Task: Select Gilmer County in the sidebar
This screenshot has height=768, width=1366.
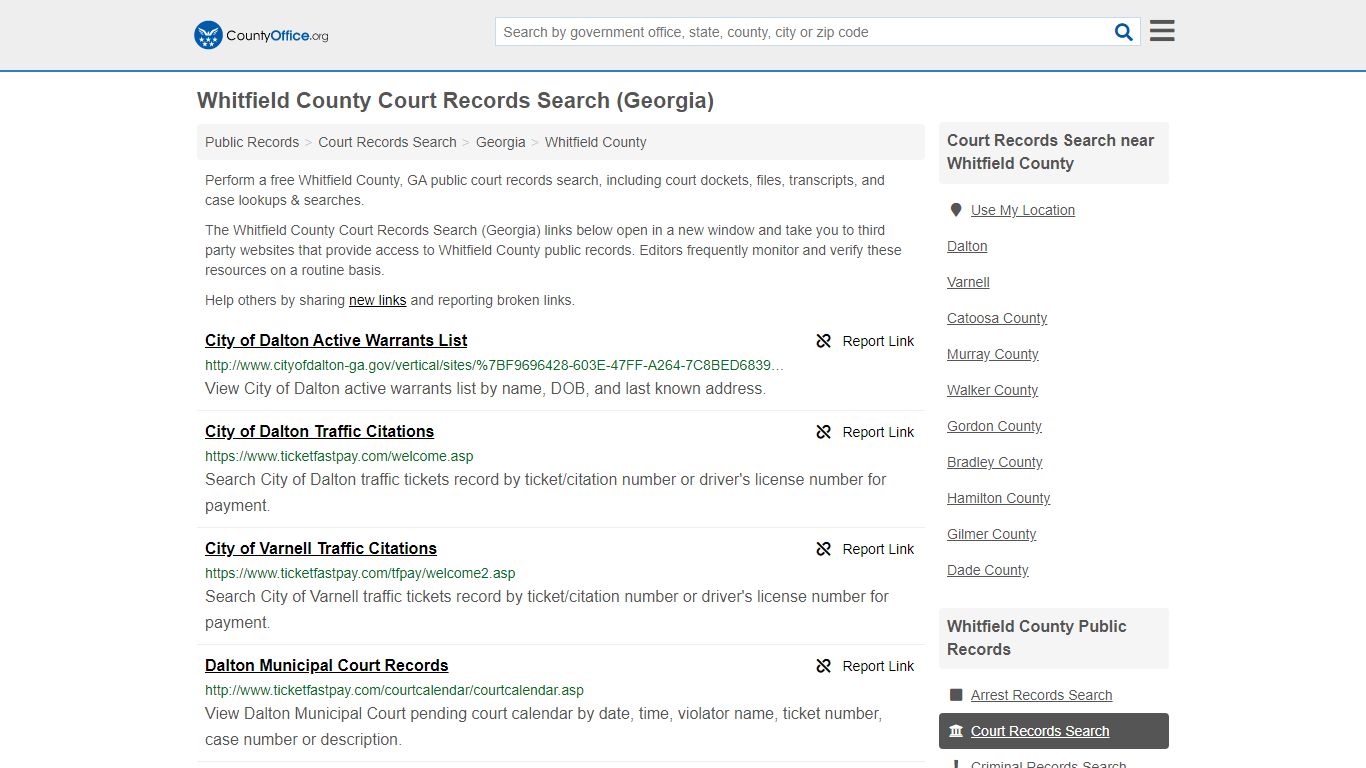Action: pos(991,534)
